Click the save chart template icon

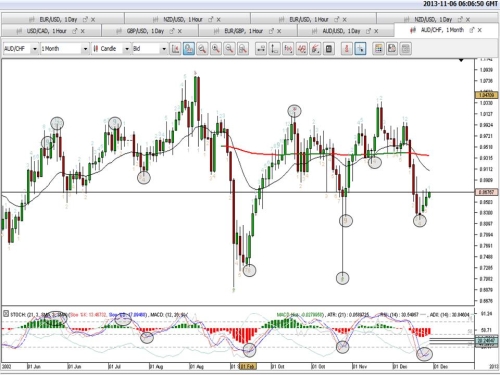[x=392, y=49]
